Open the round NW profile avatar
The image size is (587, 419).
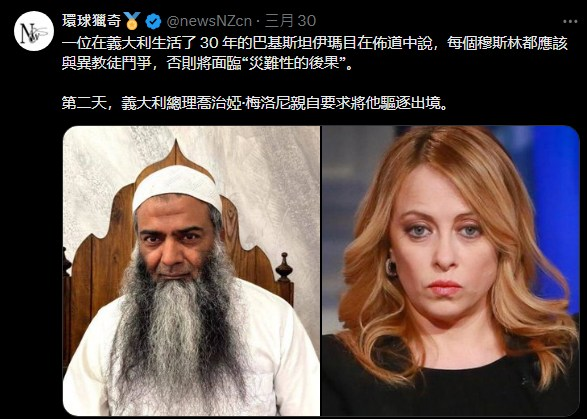coord(33,31)
